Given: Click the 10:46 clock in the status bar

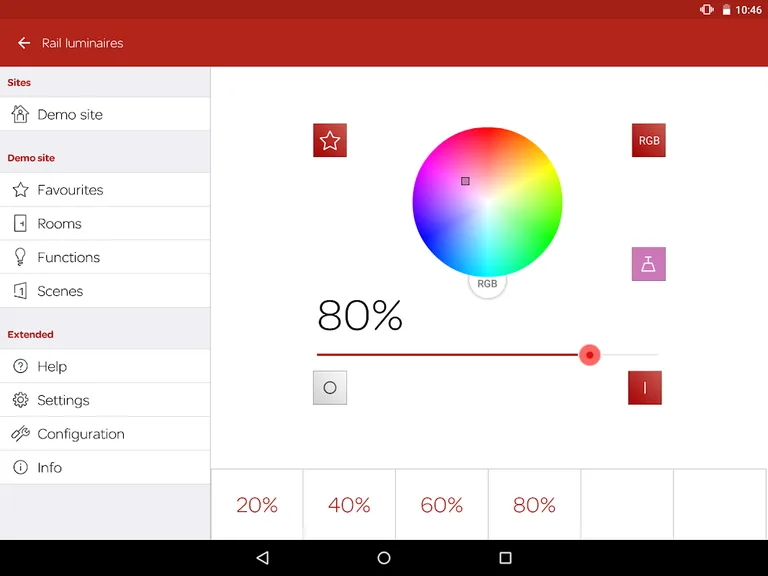Looking at the screenshot, I should (748, 10).
